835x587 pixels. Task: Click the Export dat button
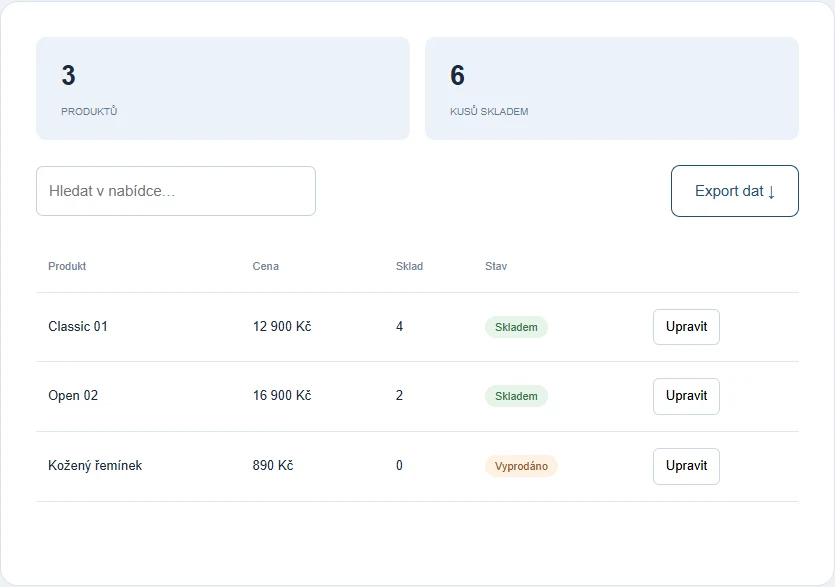(734, 191)
